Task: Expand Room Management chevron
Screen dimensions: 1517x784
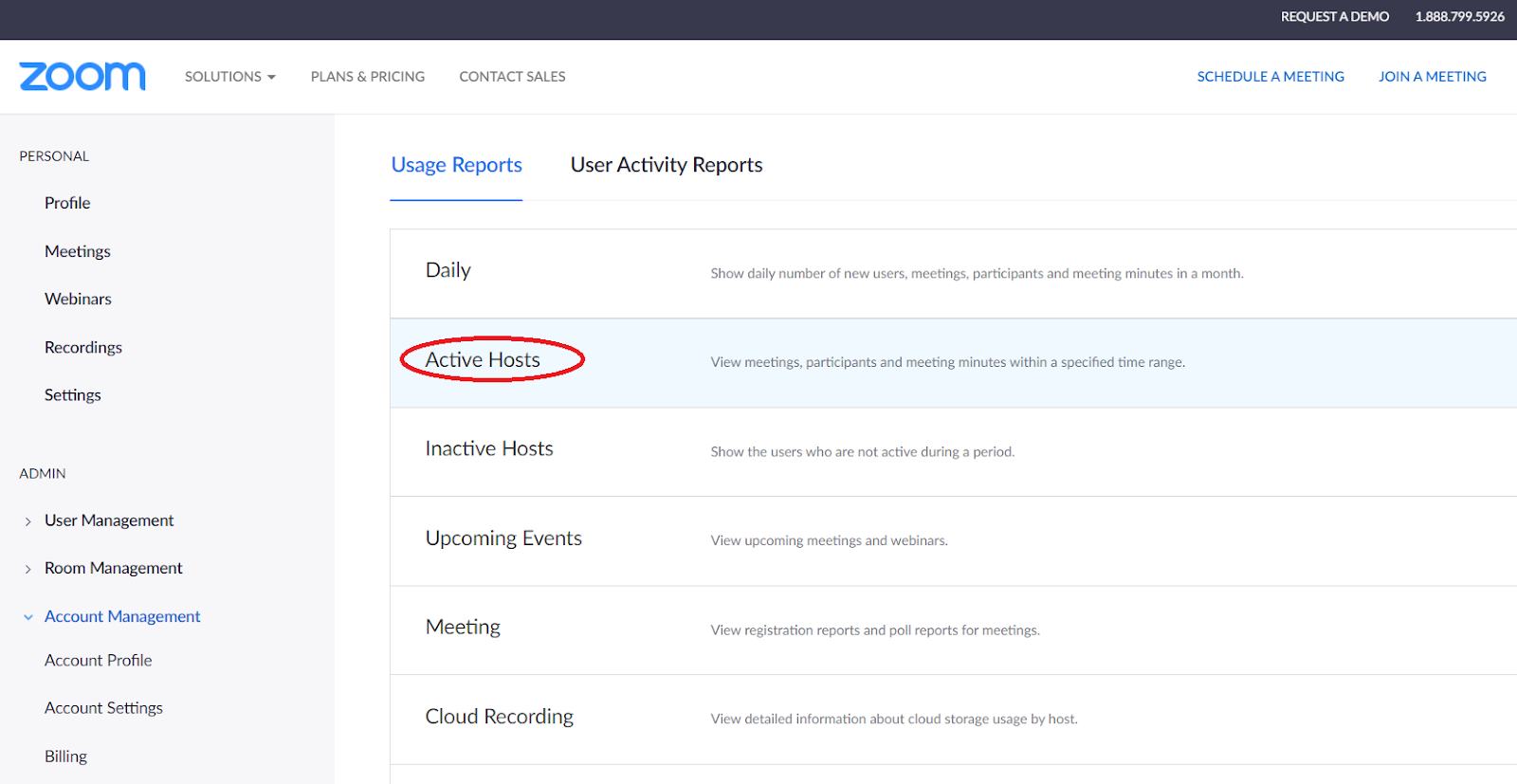Action: coord(28,569)
